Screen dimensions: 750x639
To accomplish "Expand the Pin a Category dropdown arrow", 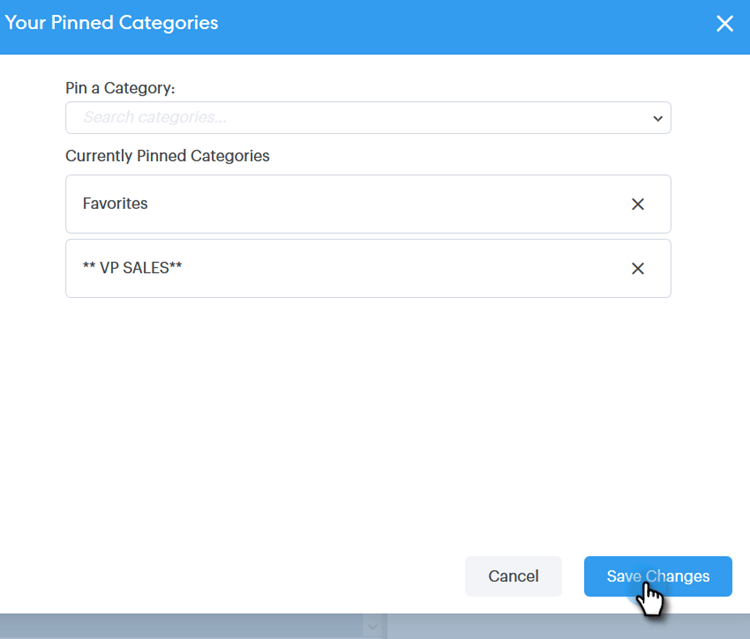I will pyautogui.click(x=657, y=118).
